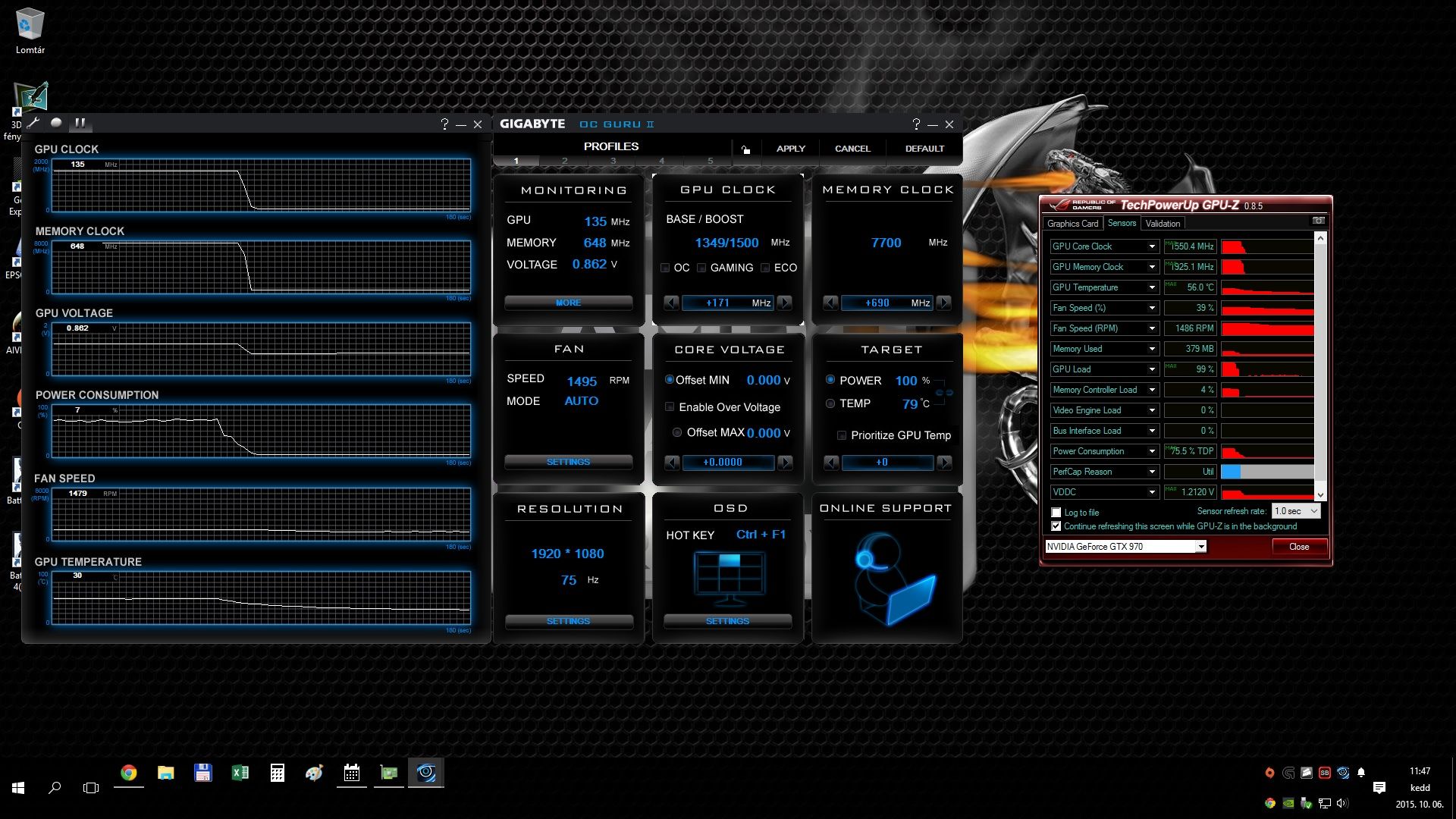This screenshot has height=819, width=1456.
Task: Open GPU Memory Clock sensor dropdown
Action: (1152, 267)
